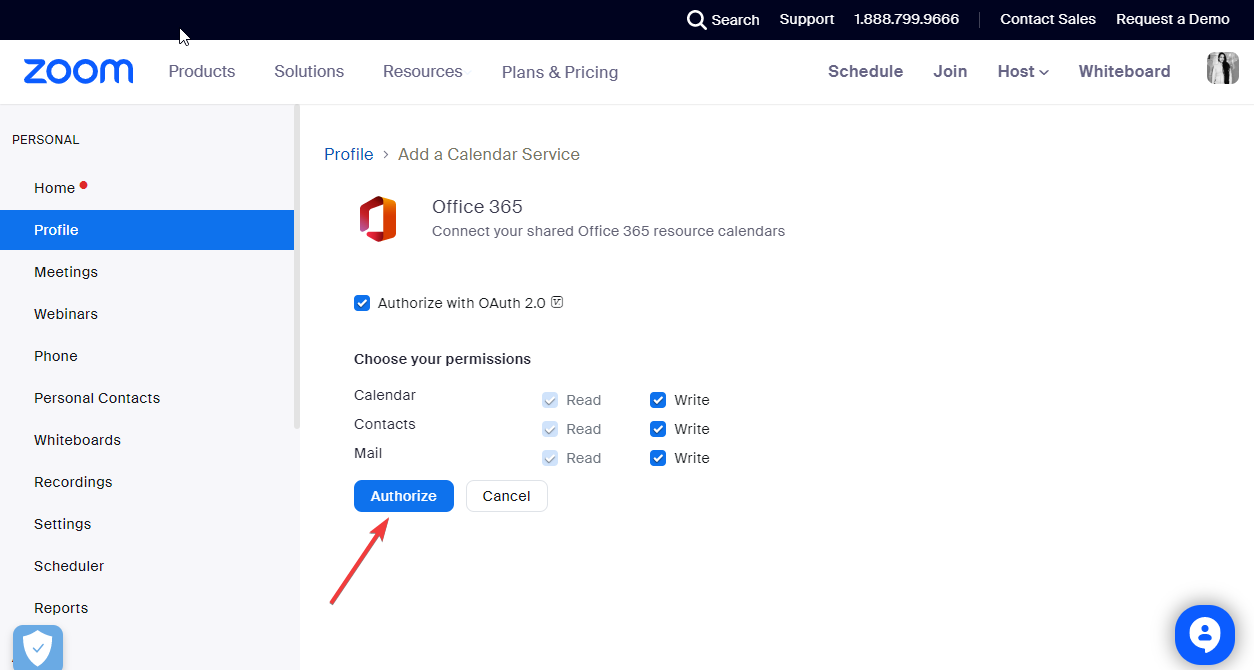This screenshot has height=670, width=1254.
Task: Toggle Contacts Write checkbox
Action: tap(658, 429)
